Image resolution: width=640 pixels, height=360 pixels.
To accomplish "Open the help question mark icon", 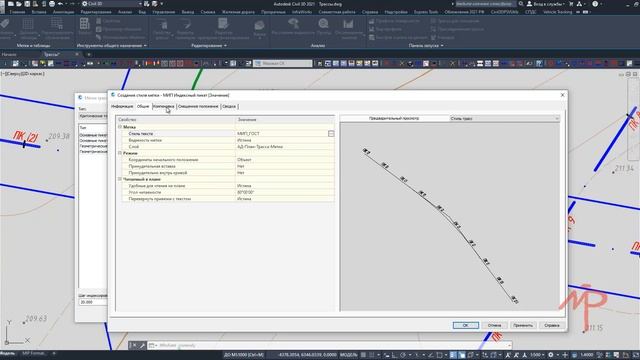I will [x=595, y=4].
